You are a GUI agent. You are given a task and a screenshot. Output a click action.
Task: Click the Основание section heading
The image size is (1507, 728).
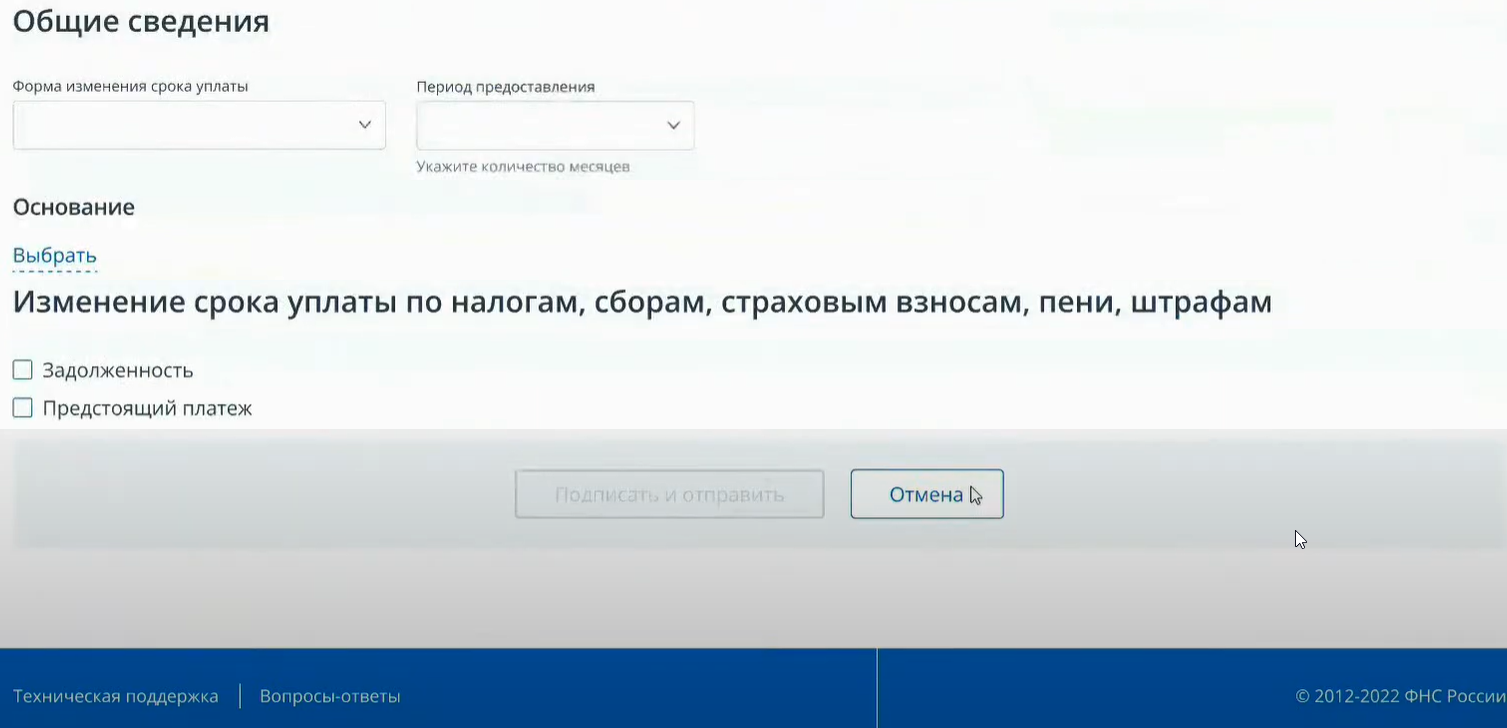pyautogui.click(x=73, y=207)
